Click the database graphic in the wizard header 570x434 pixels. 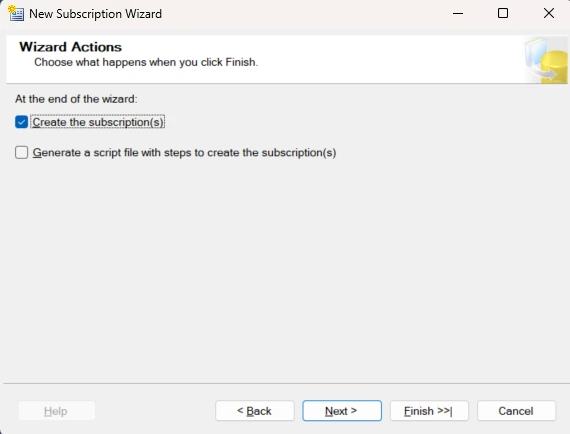[546, 60]
